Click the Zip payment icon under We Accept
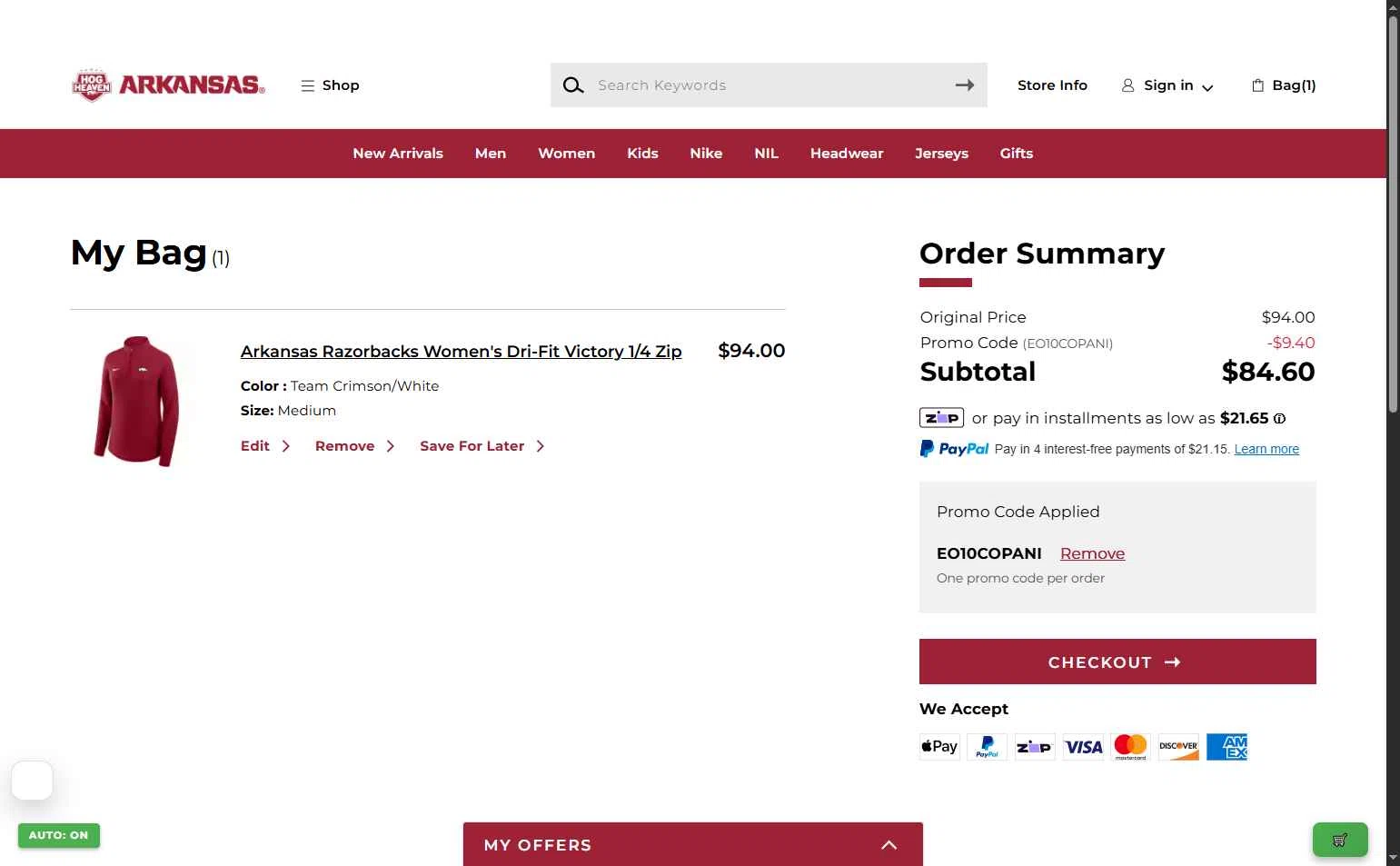The image size is (1400, 866). coord(1035,747)
